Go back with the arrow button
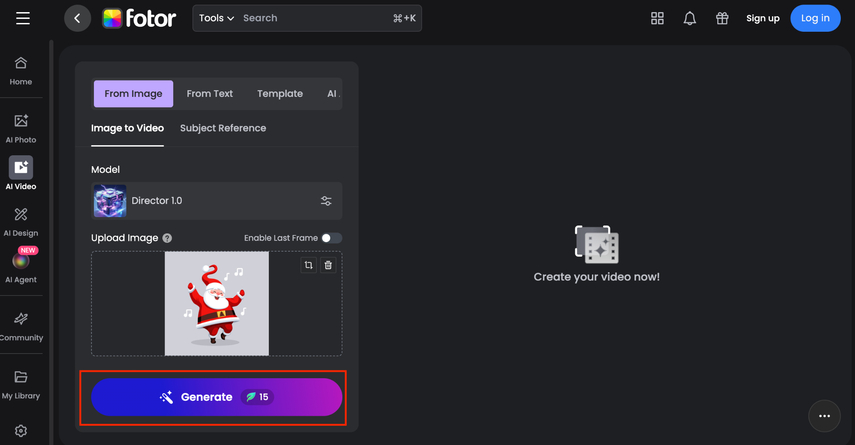The image size is (855, 445). 77,18
